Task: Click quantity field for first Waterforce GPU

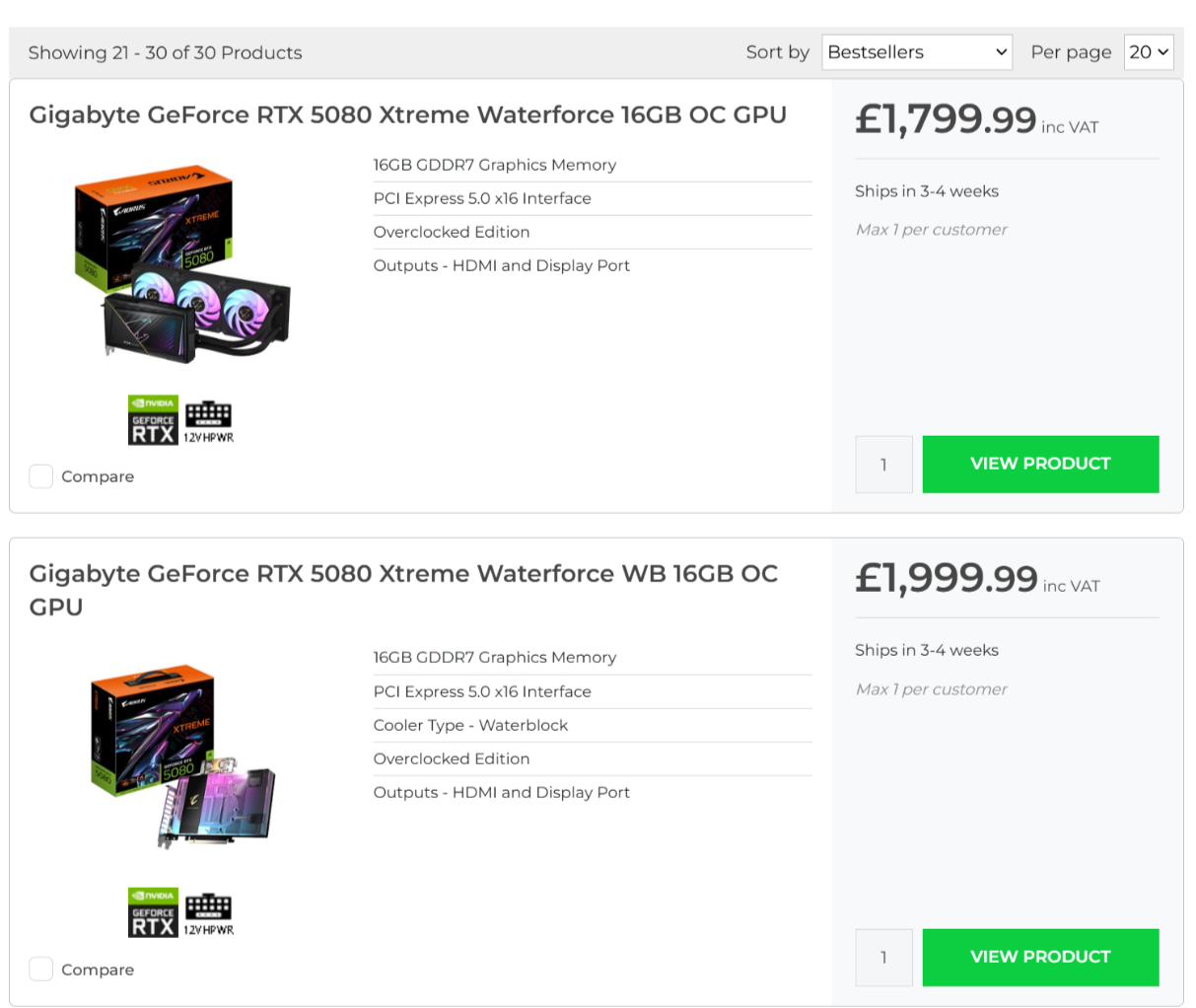Action: (883, 465)
